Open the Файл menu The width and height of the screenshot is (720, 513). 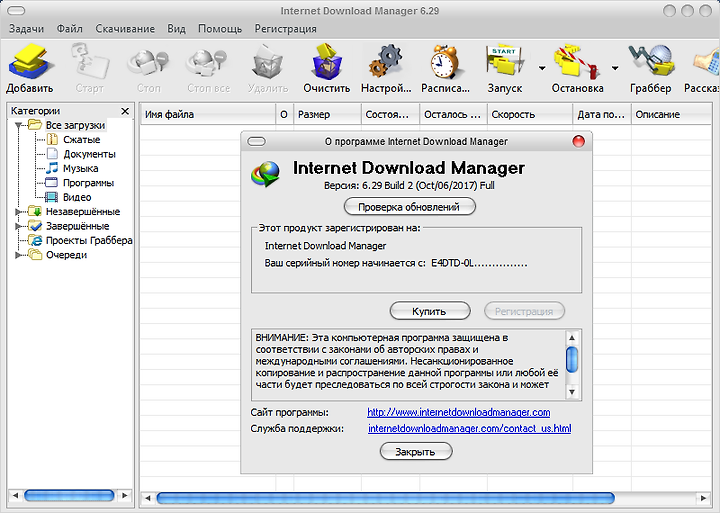pos(70,28)
